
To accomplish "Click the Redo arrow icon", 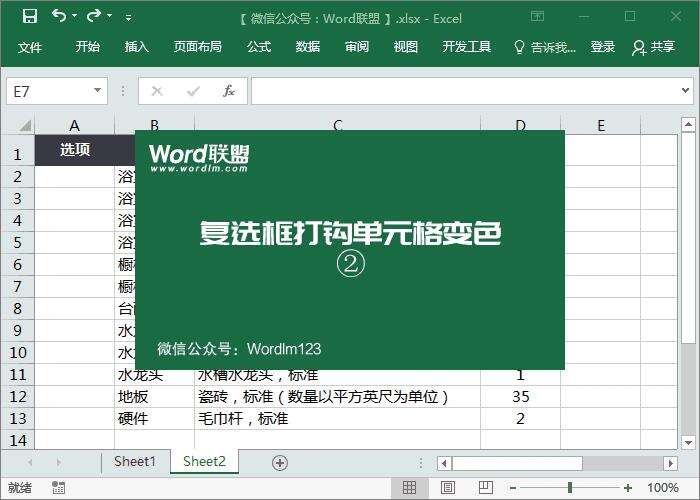I will [94, 17].
